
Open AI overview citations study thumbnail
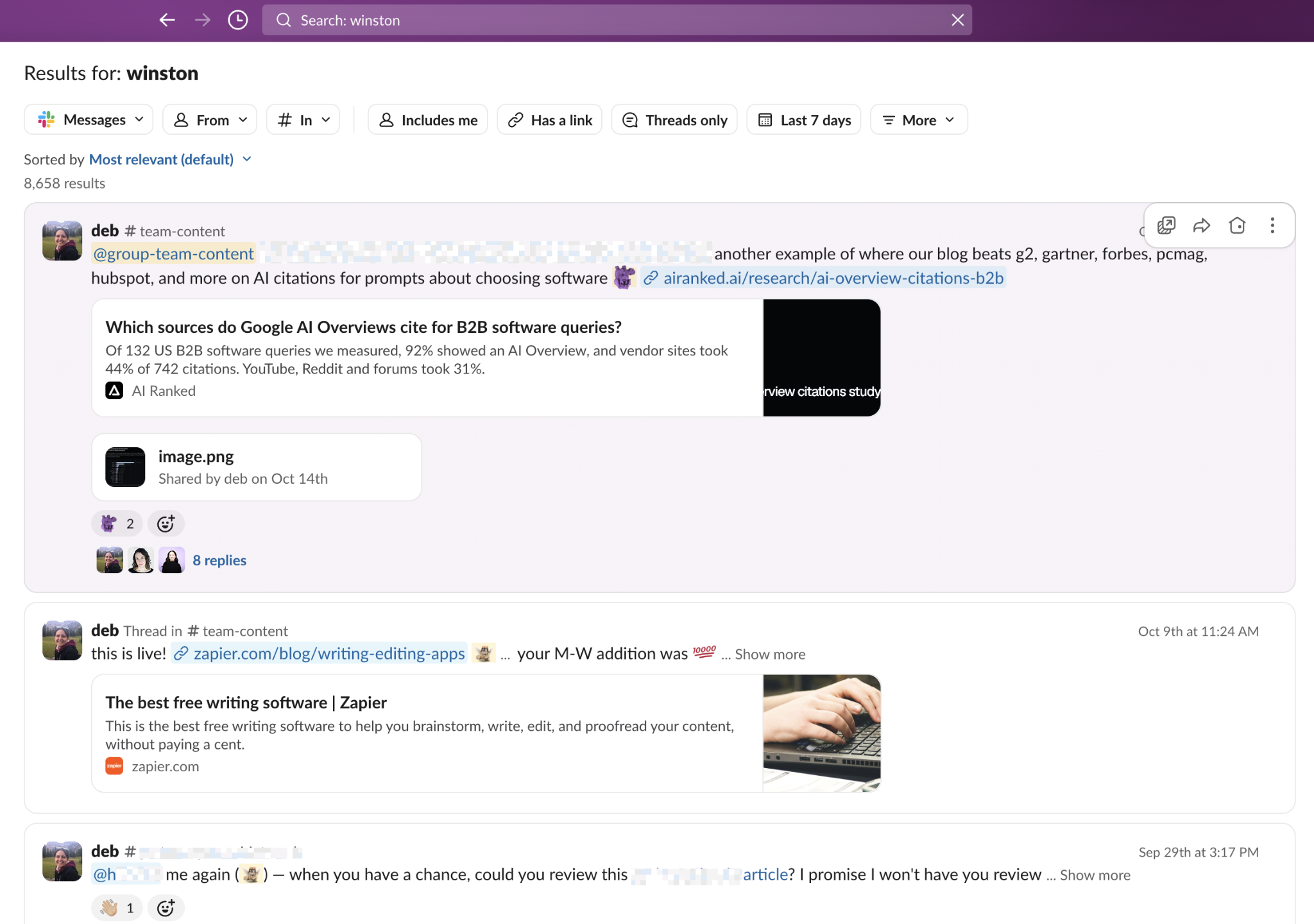[822, 358]
